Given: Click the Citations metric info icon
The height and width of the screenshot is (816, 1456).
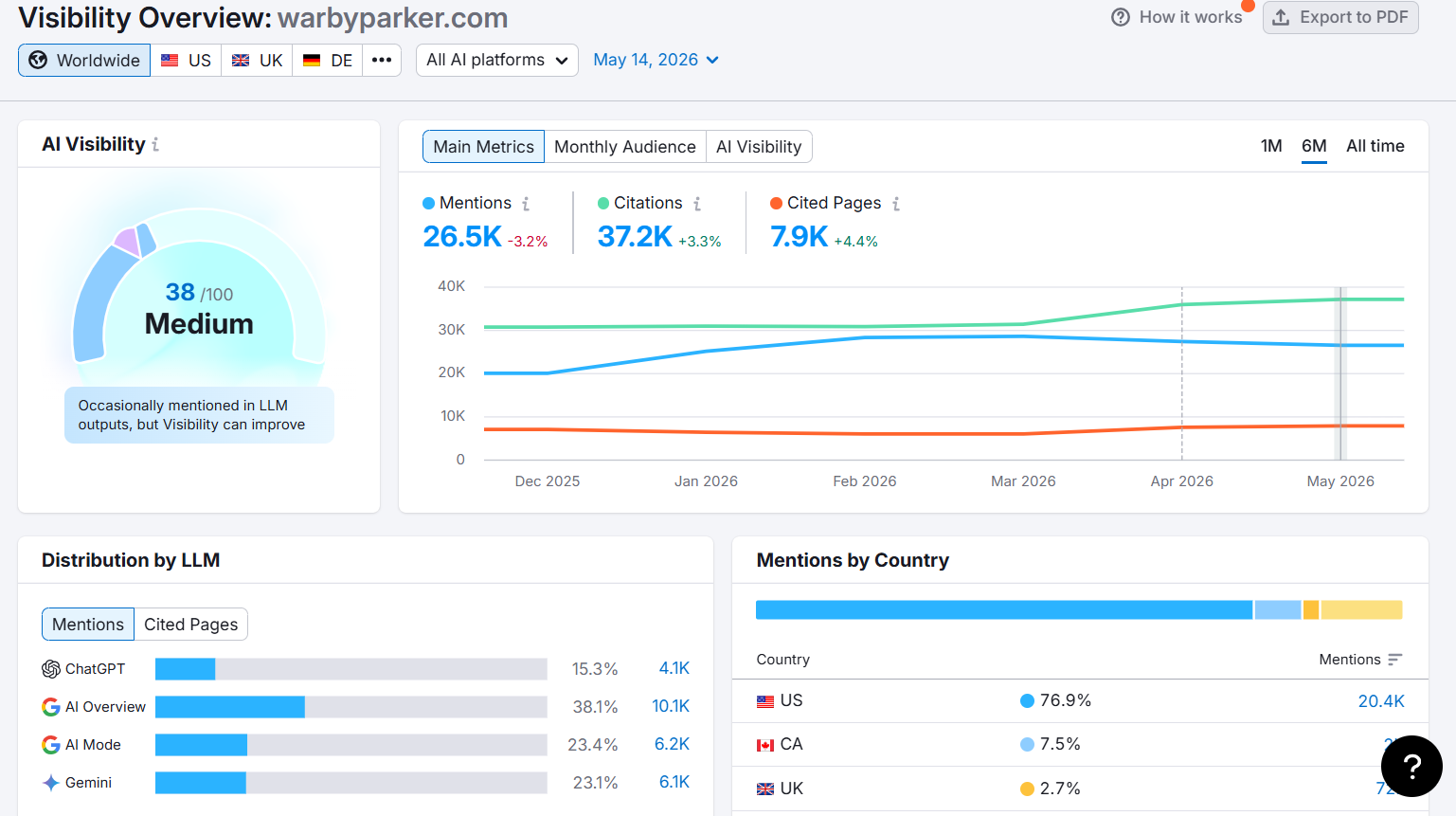Looking at the screenshot, I should pos(697,204).
